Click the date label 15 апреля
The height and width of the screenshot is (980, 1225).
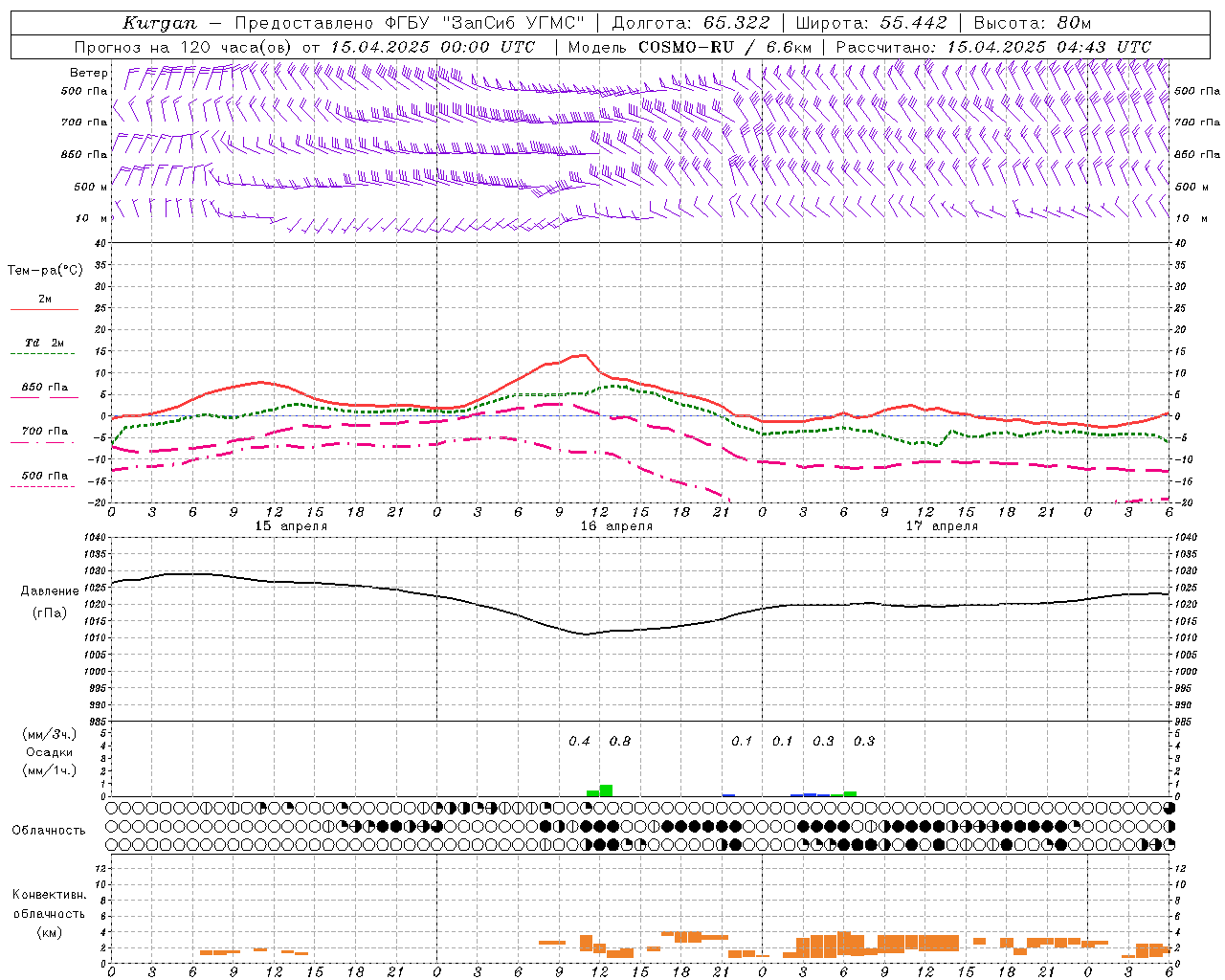click(291, 526)
